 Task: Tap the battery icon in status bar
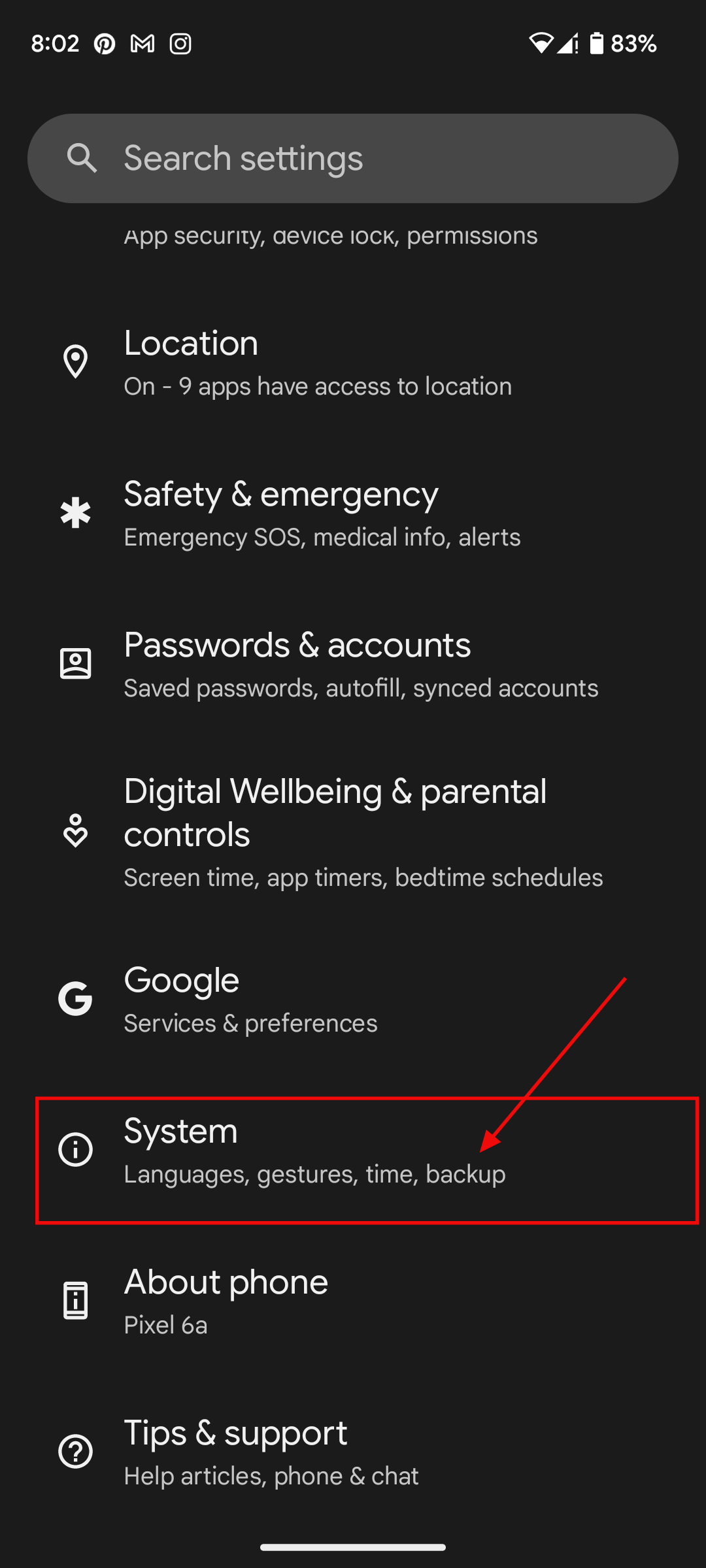[596, 43]
